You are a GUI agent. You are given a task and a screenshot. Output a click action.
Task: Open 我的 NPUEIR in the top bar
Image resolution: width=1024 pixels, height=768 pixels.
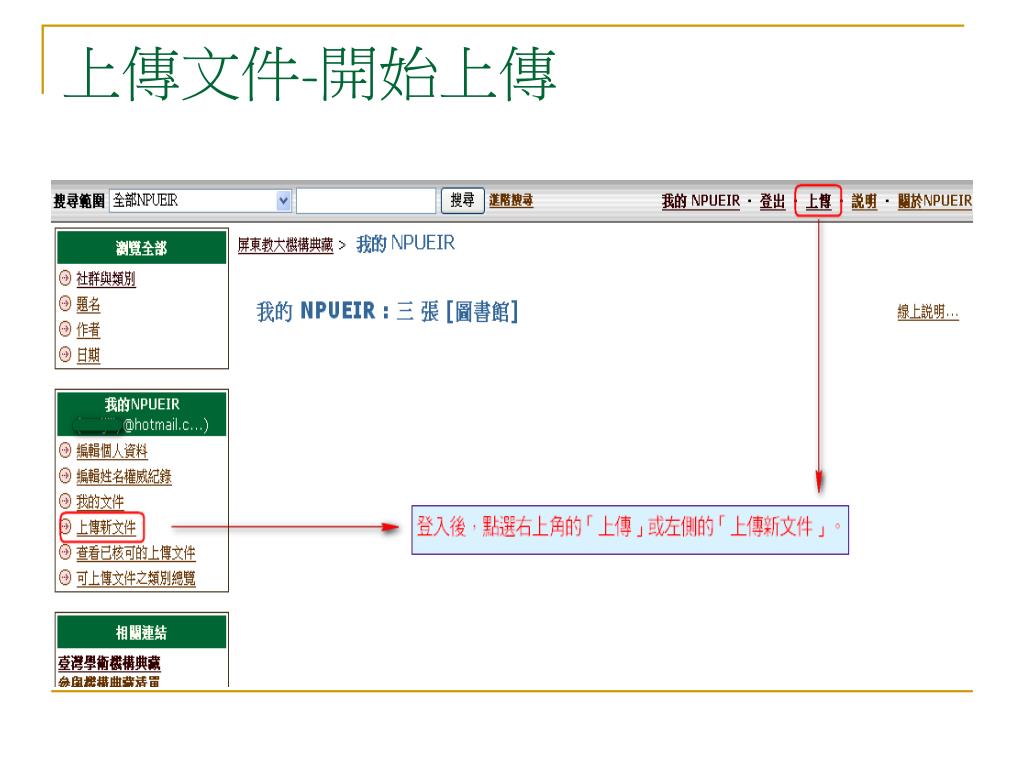tap(701, 201)
